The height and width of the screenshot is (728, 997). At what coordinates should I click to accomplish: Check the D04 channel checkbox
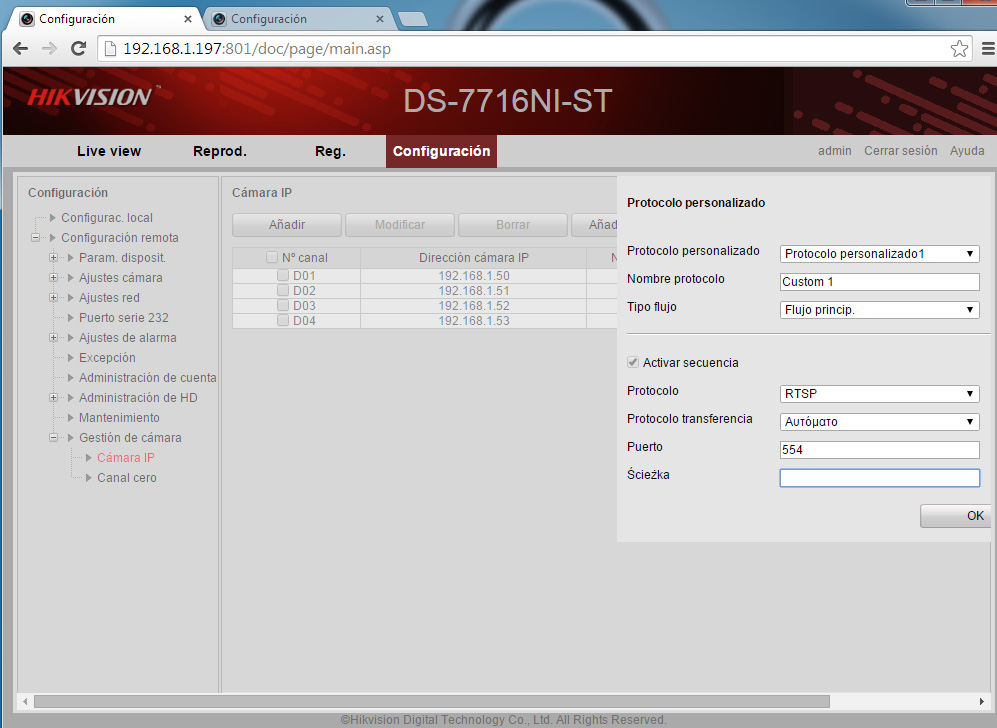click(283, 320)
